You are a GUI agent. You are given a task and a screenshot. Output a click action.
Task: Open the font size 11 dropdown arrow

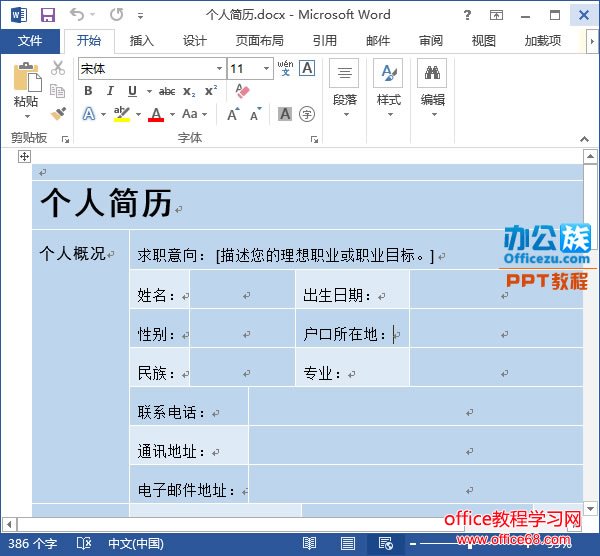tap(266, 69)
